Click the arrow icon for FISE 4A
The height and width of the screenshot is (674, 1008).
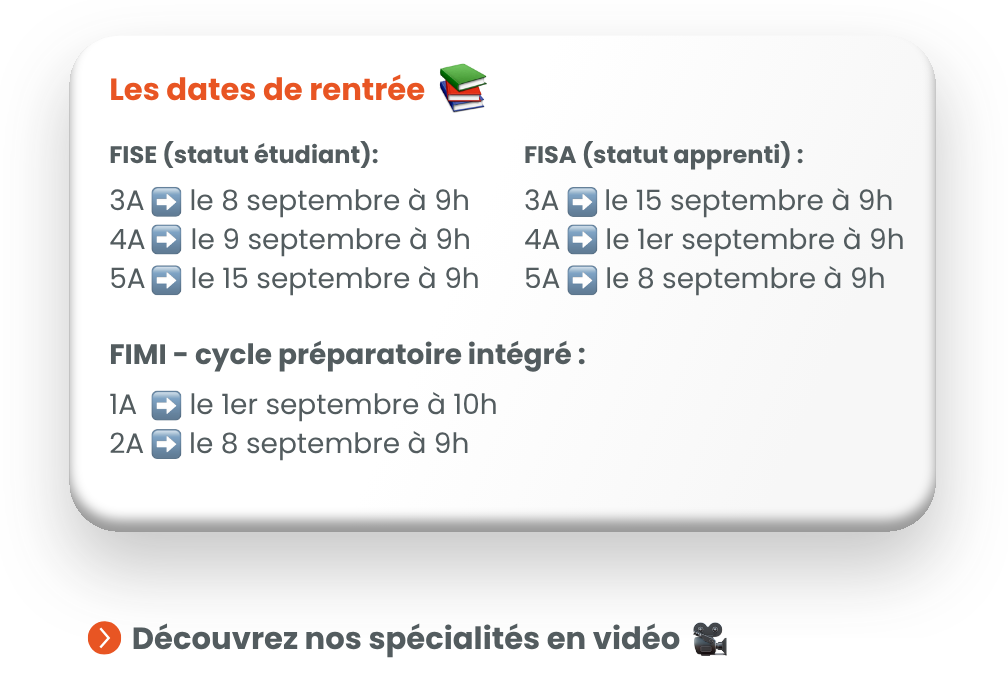click(166, 241)
